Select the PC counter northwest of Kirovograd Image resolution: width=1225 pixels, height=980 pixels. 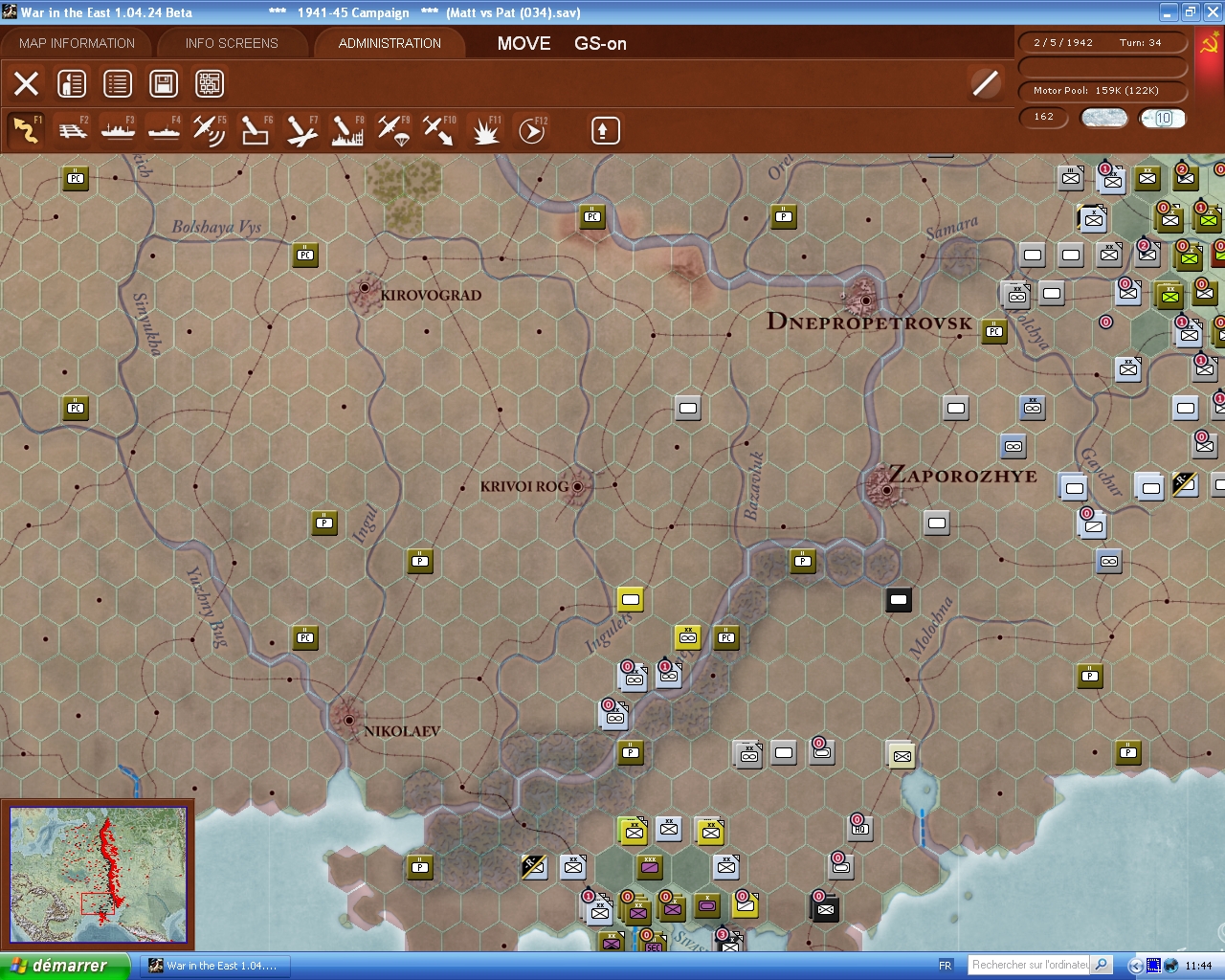[305, 255]
